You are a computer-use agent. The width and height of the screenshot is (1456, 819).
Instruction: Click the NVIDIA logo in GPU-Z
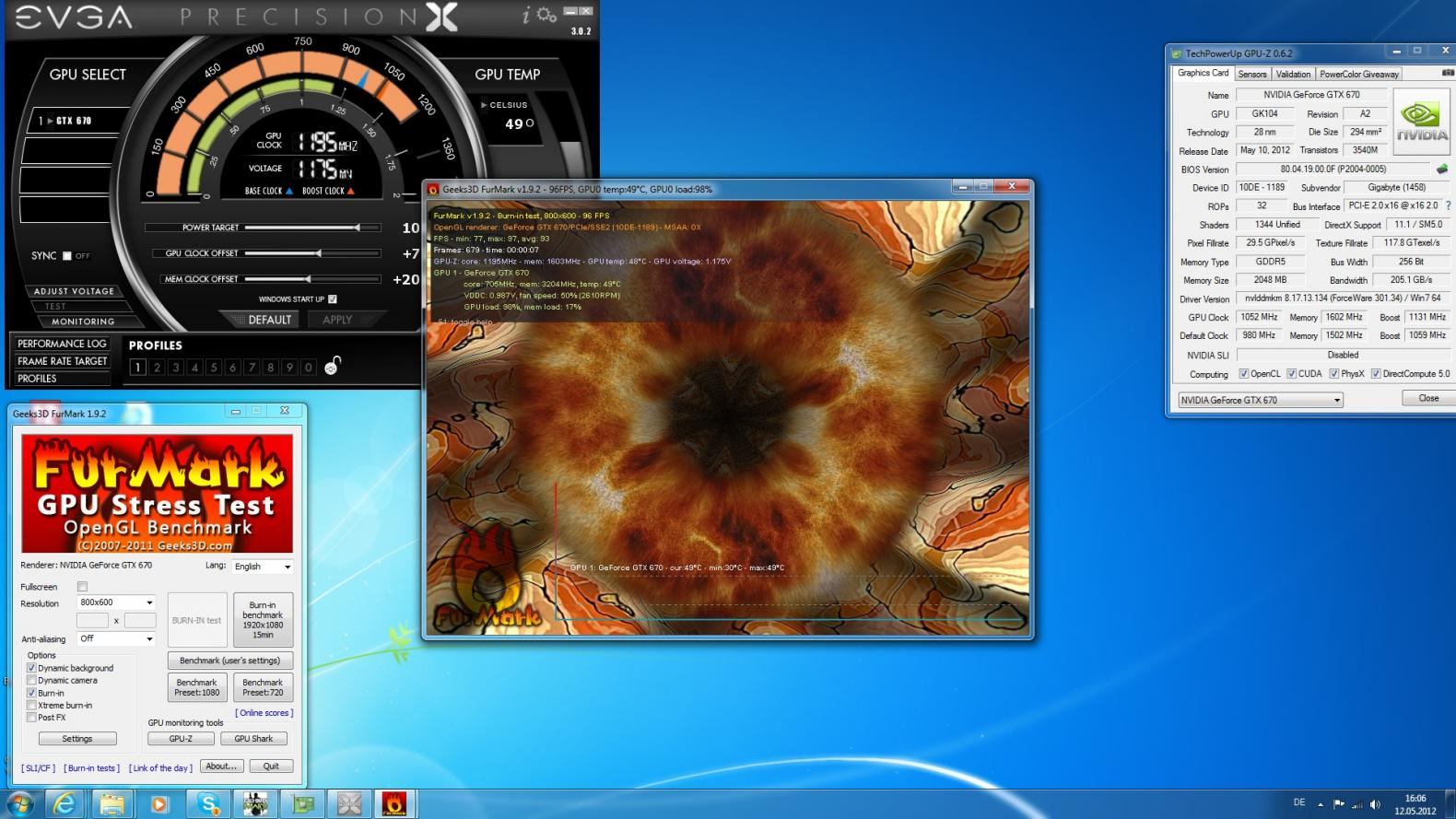pos(1421,121)
